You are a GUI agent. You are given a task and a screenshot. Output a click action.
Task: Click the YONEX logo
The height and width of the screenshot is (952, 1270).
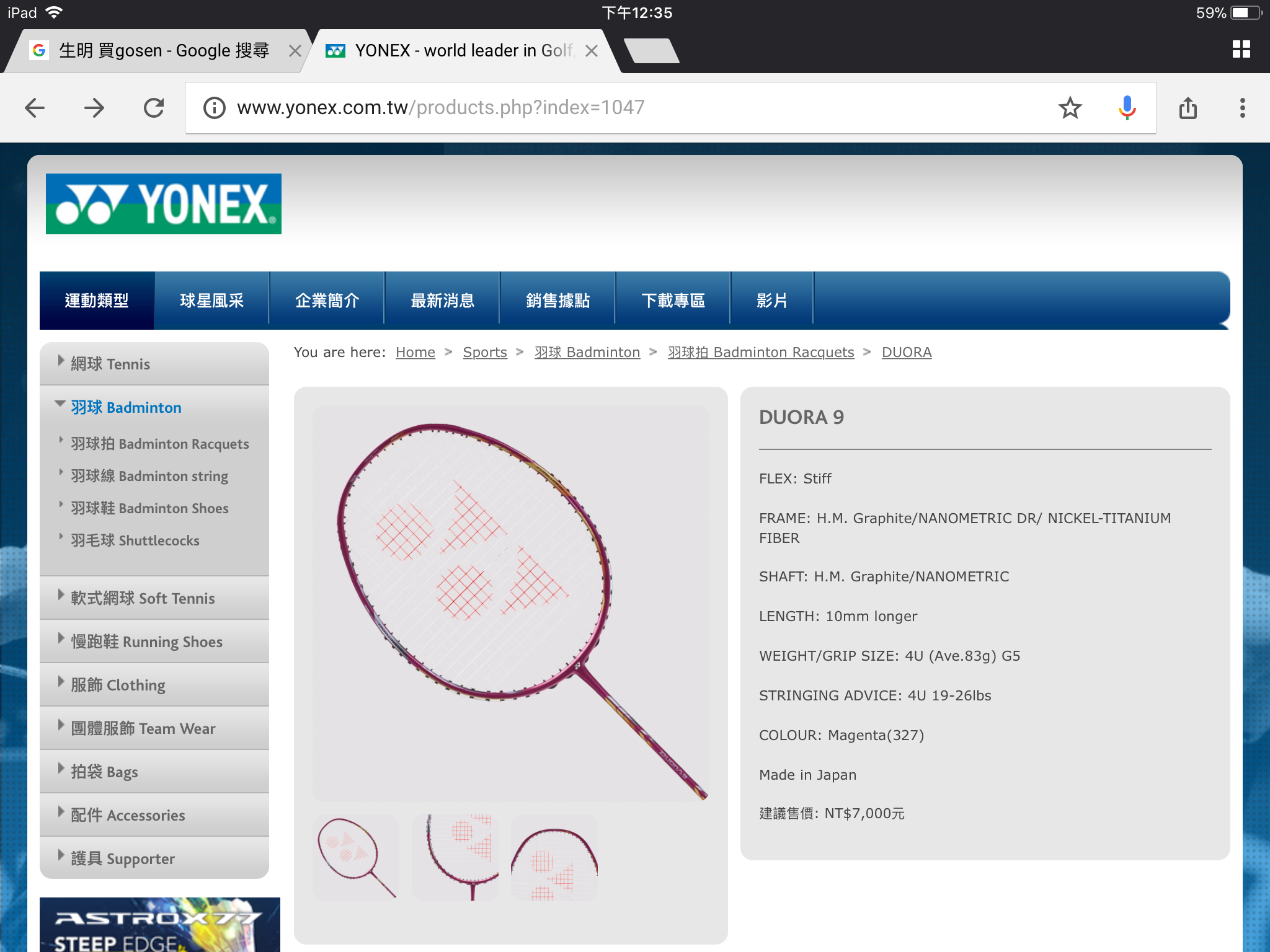click(x=164, y=204)
